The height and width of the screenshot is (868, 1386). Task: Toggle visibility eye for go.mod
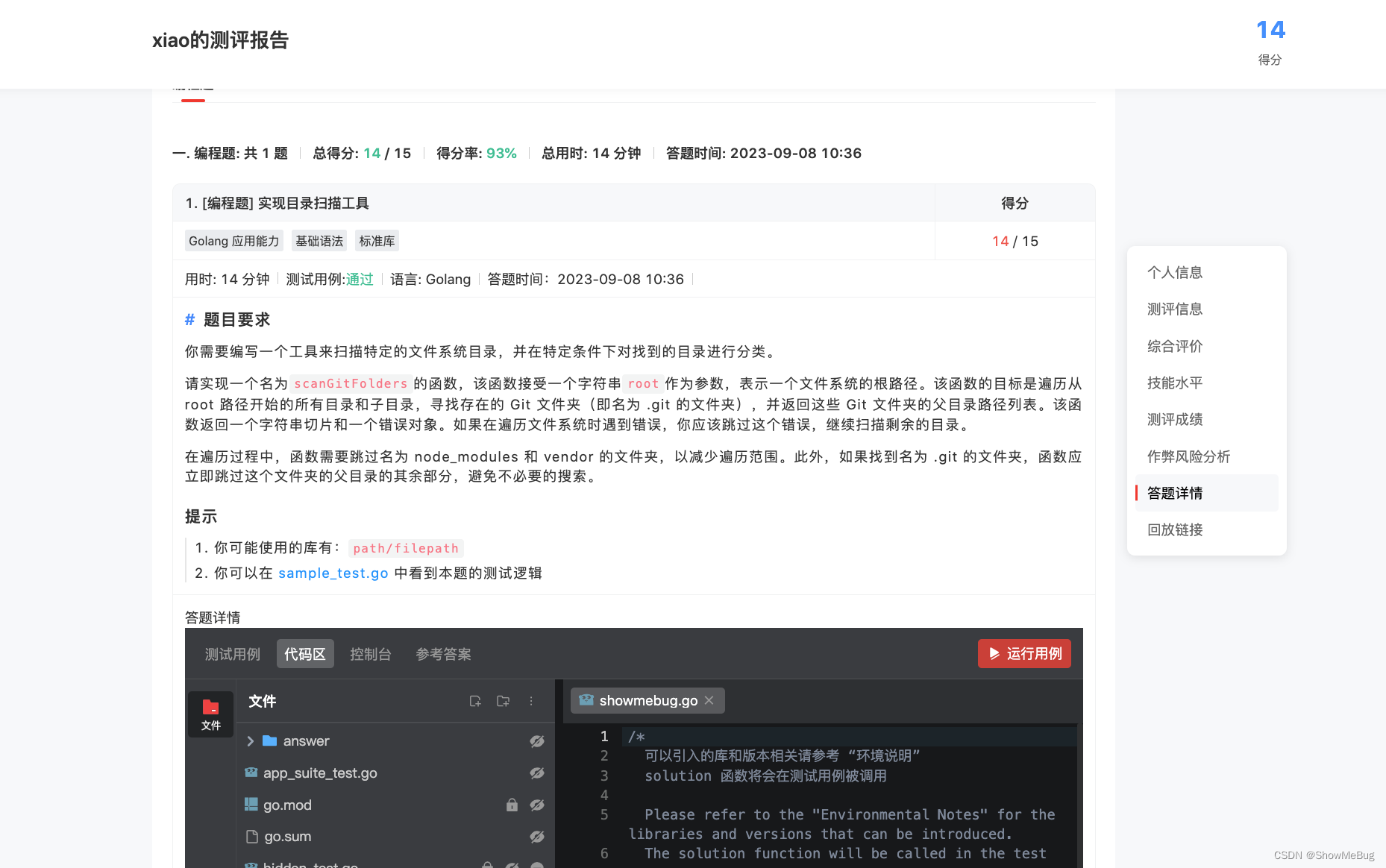[537, 805]
